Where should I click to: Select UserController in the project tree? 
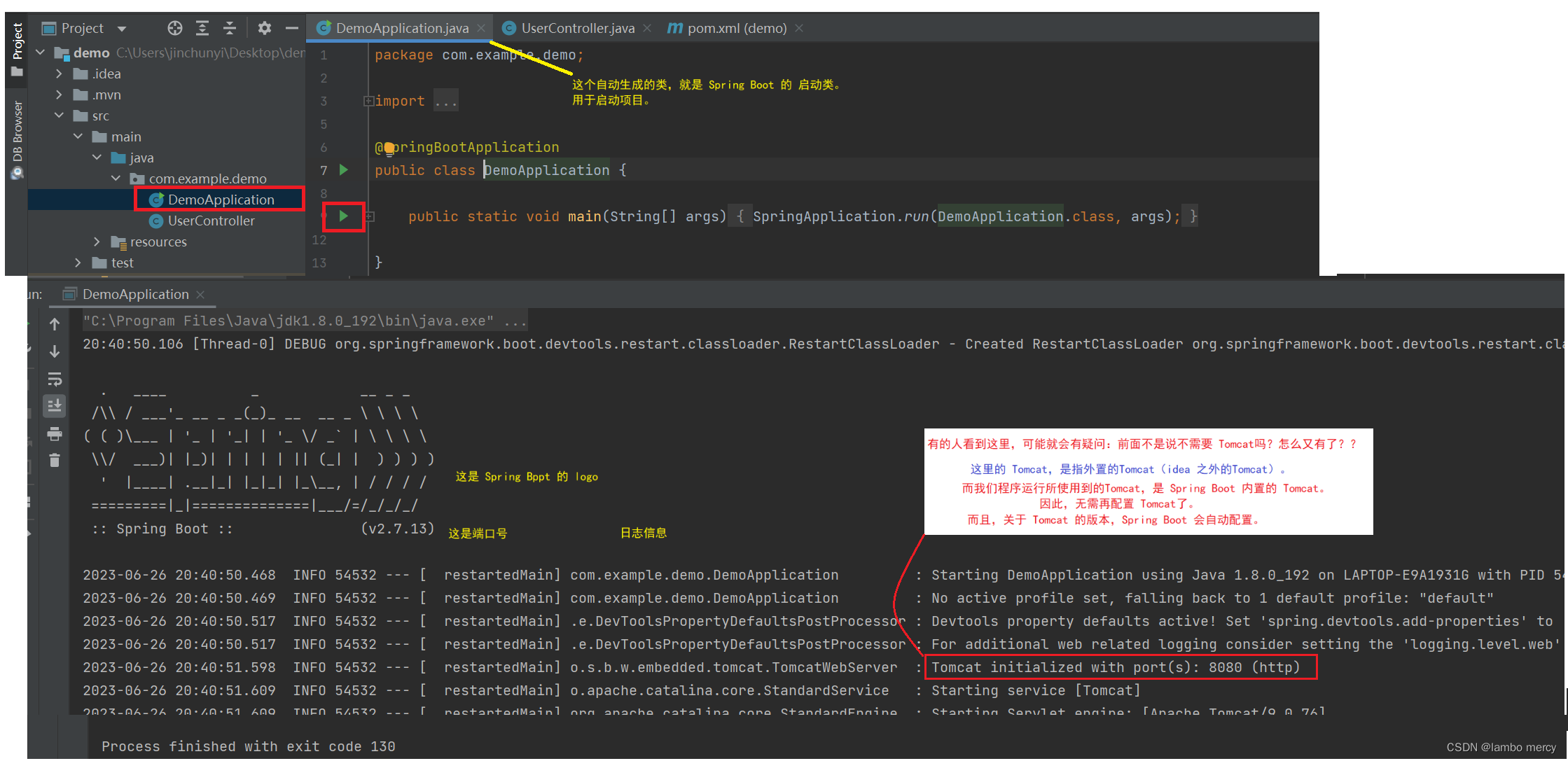point(211,221)
